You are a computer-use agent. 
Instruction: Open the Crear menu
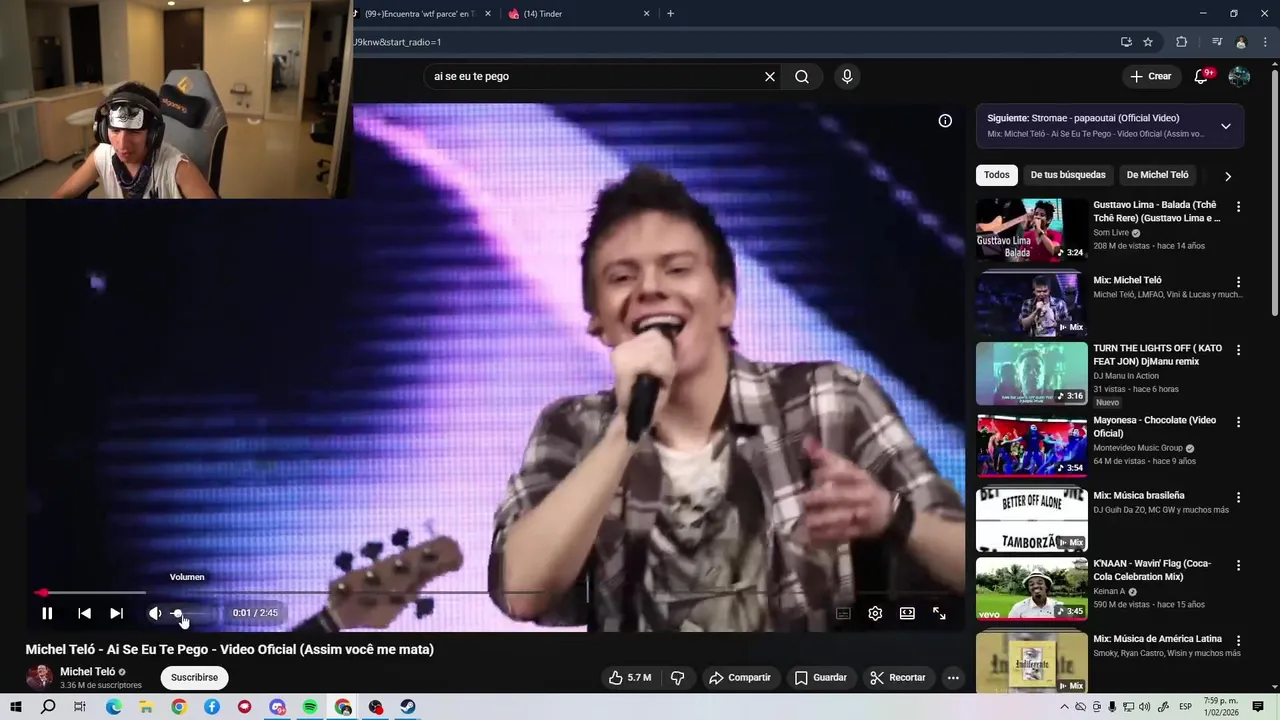pyautogui.click(x=1150, y=76)
